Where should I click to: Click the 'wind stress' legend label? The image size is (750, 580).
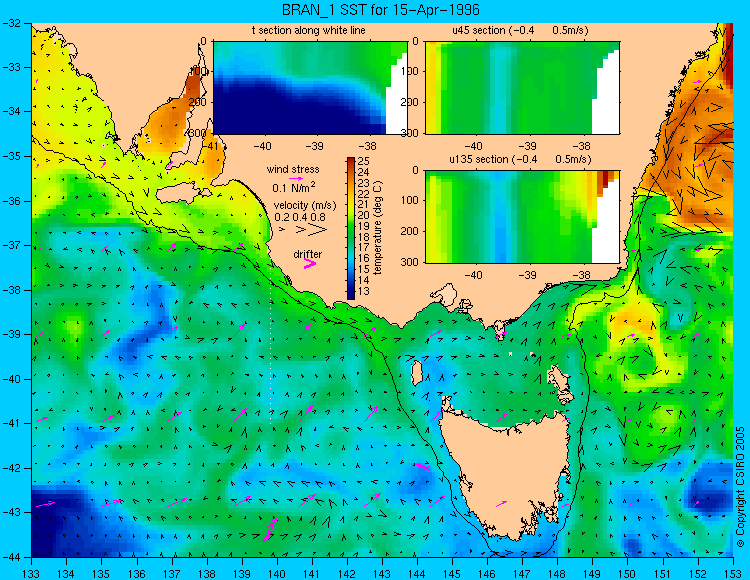(293, 169)
